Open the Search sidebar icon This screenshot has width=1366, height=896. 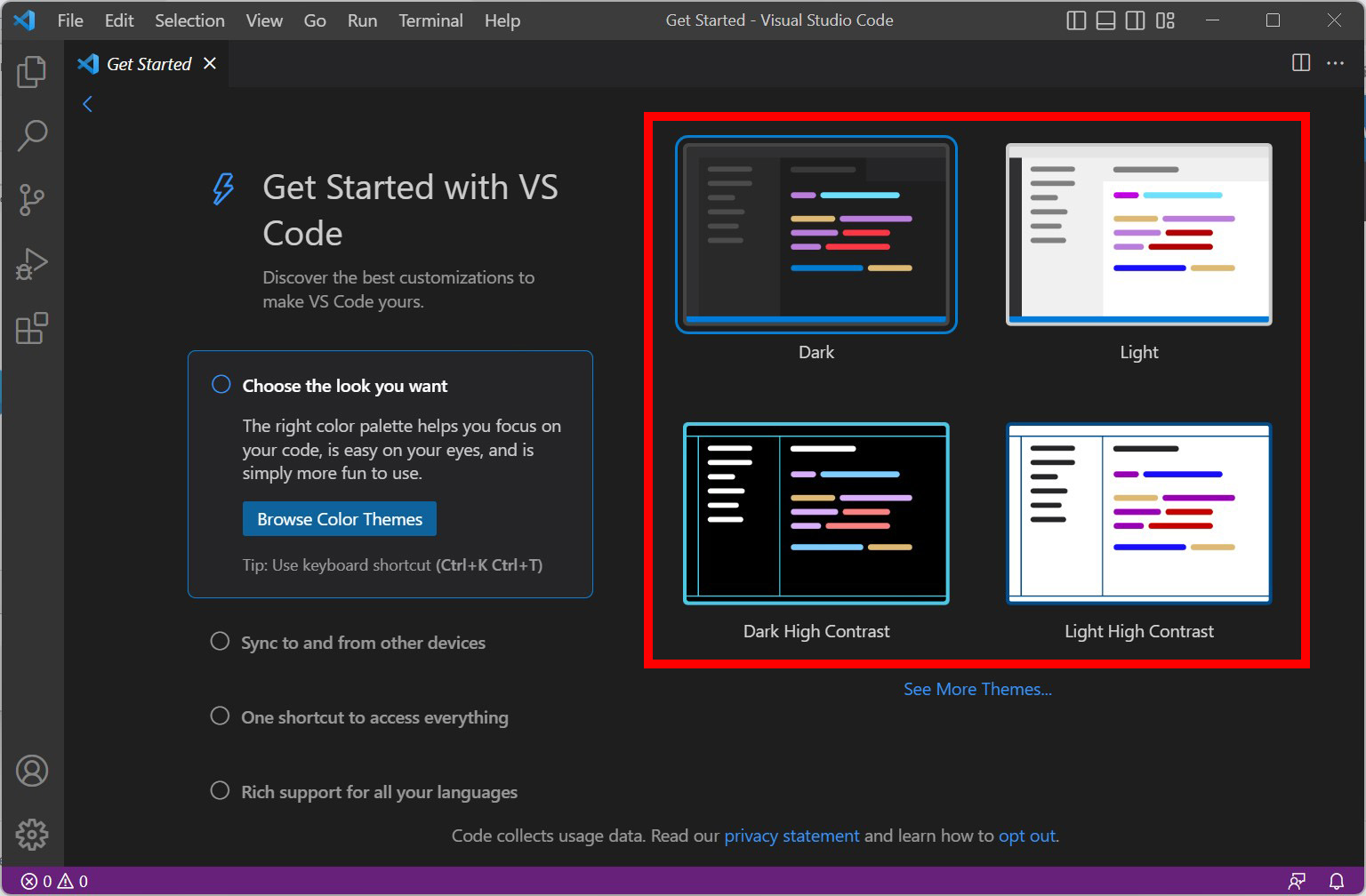(x=32, y=135)
